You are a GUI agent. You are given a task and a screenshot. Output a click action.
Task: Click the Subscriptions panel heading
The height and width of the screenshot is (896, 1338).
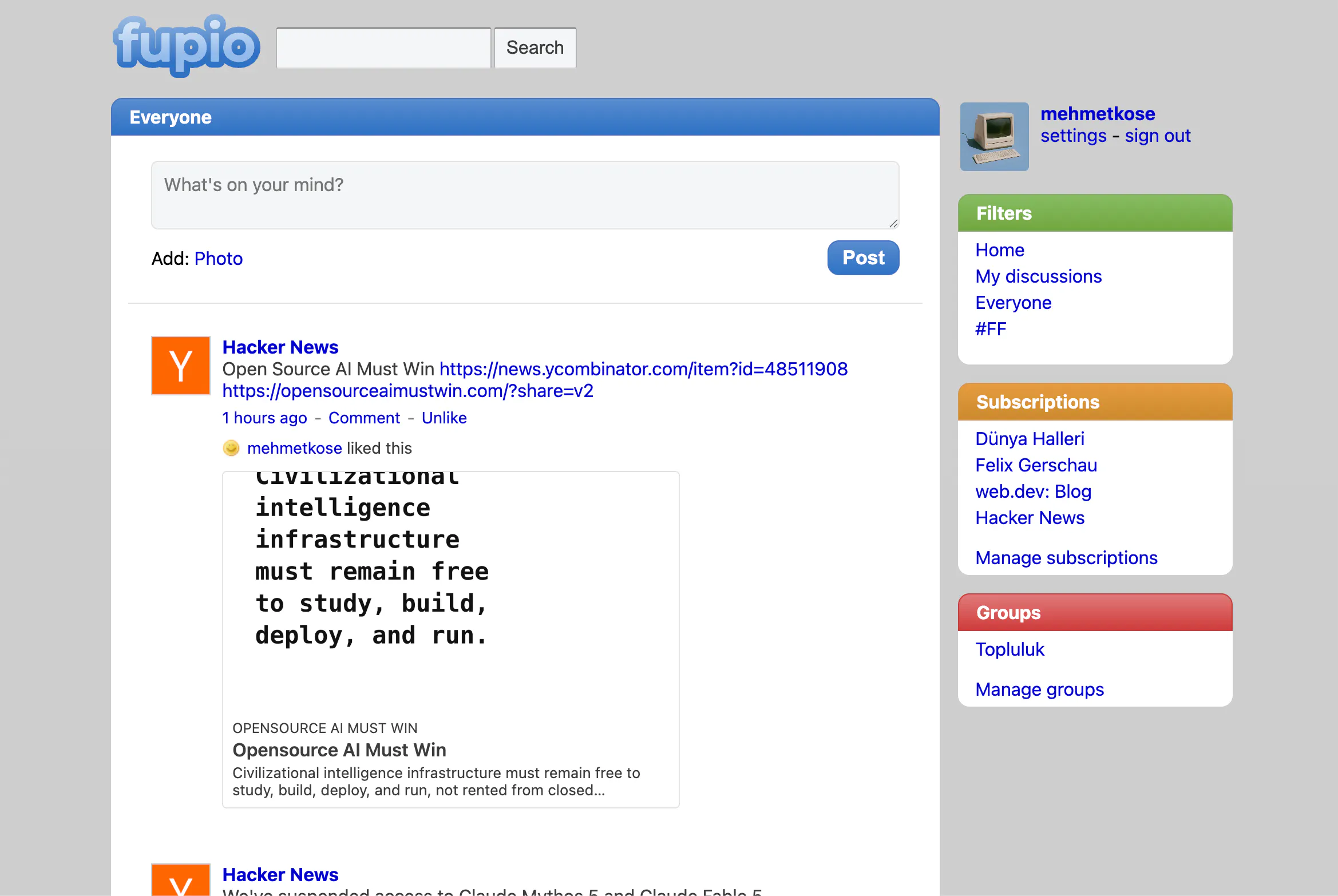click(x=1038, y=402)
